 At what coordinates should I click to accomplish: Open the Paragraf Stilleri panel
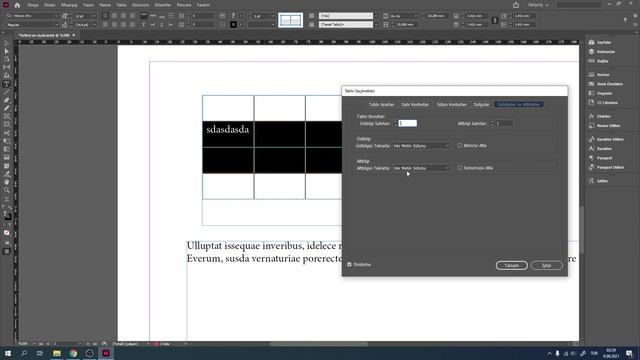[607, 167]
